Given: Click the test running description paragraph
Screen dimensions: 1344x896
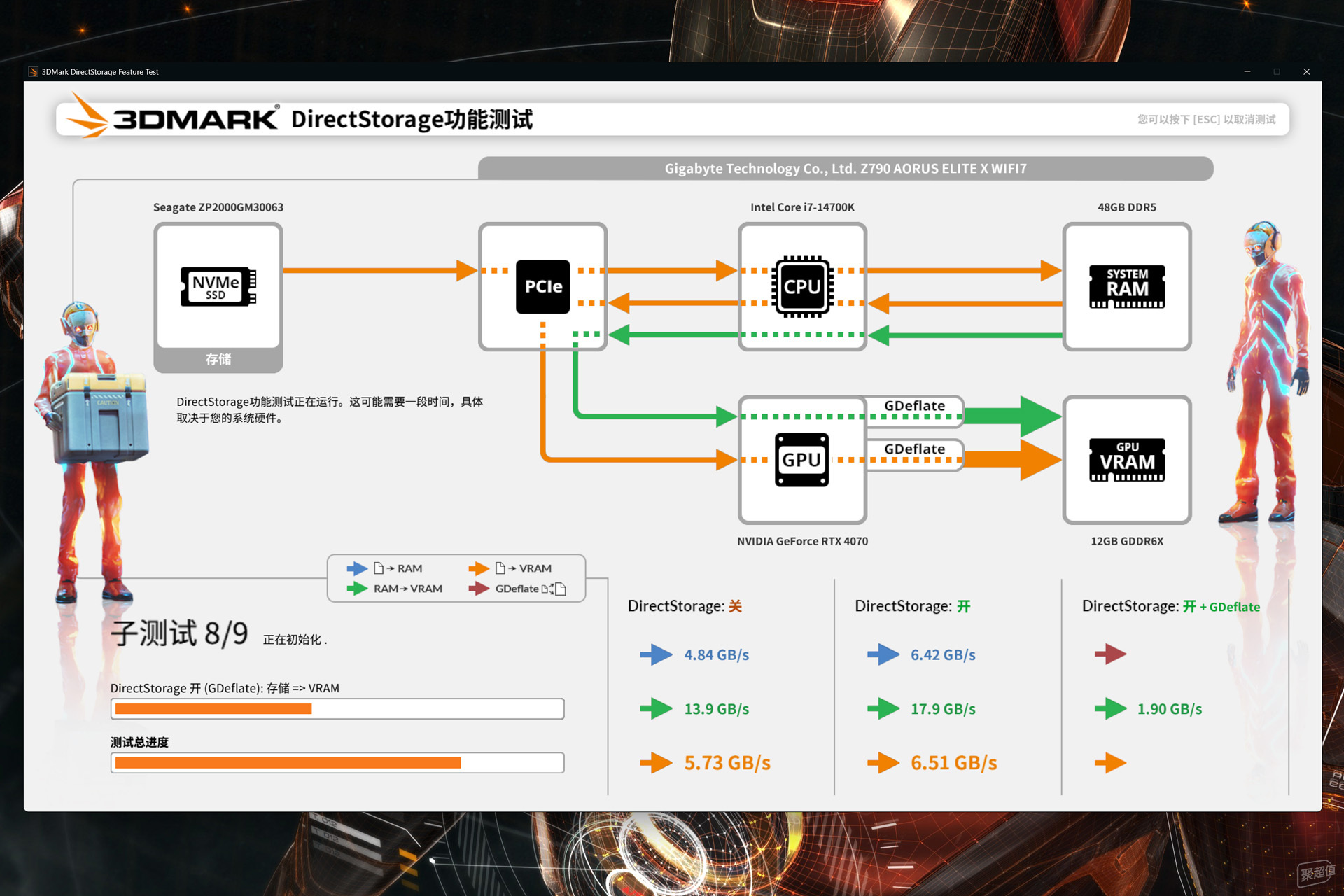Looking at the screenshot, I should [x=330, y=409].
